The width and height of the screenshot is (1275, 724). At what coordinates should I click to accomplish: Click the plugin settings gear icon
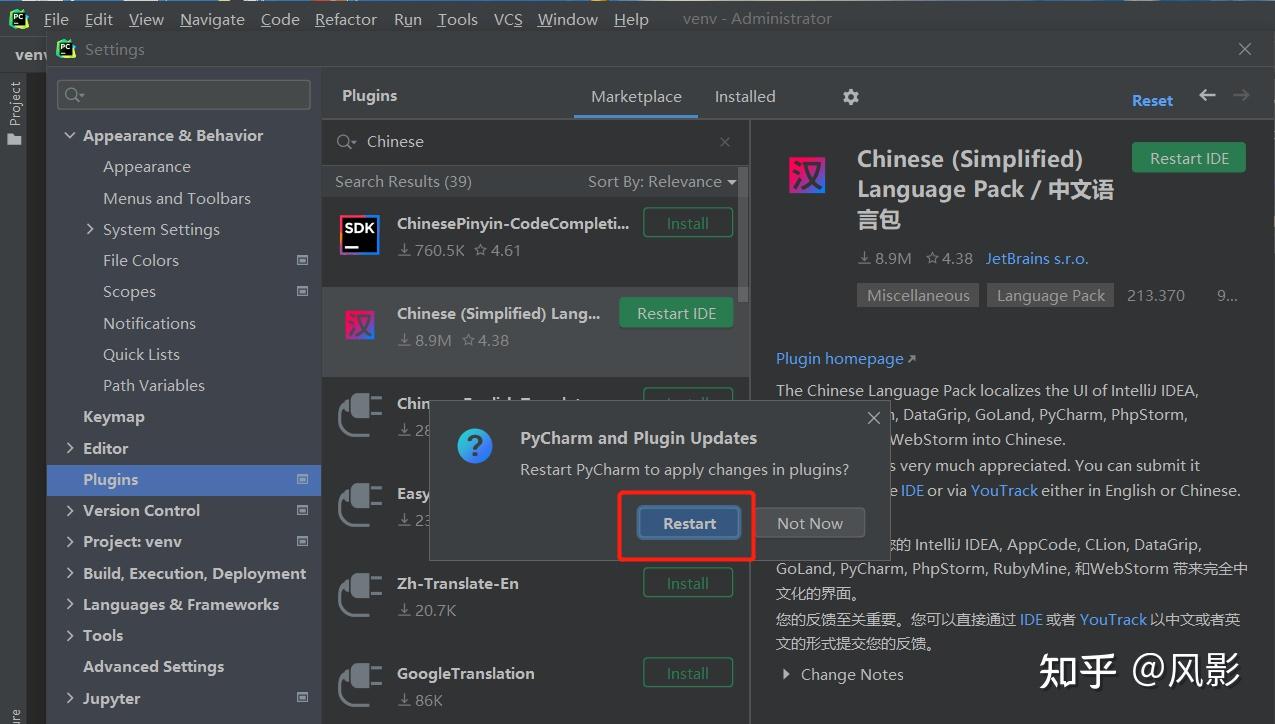850,96
